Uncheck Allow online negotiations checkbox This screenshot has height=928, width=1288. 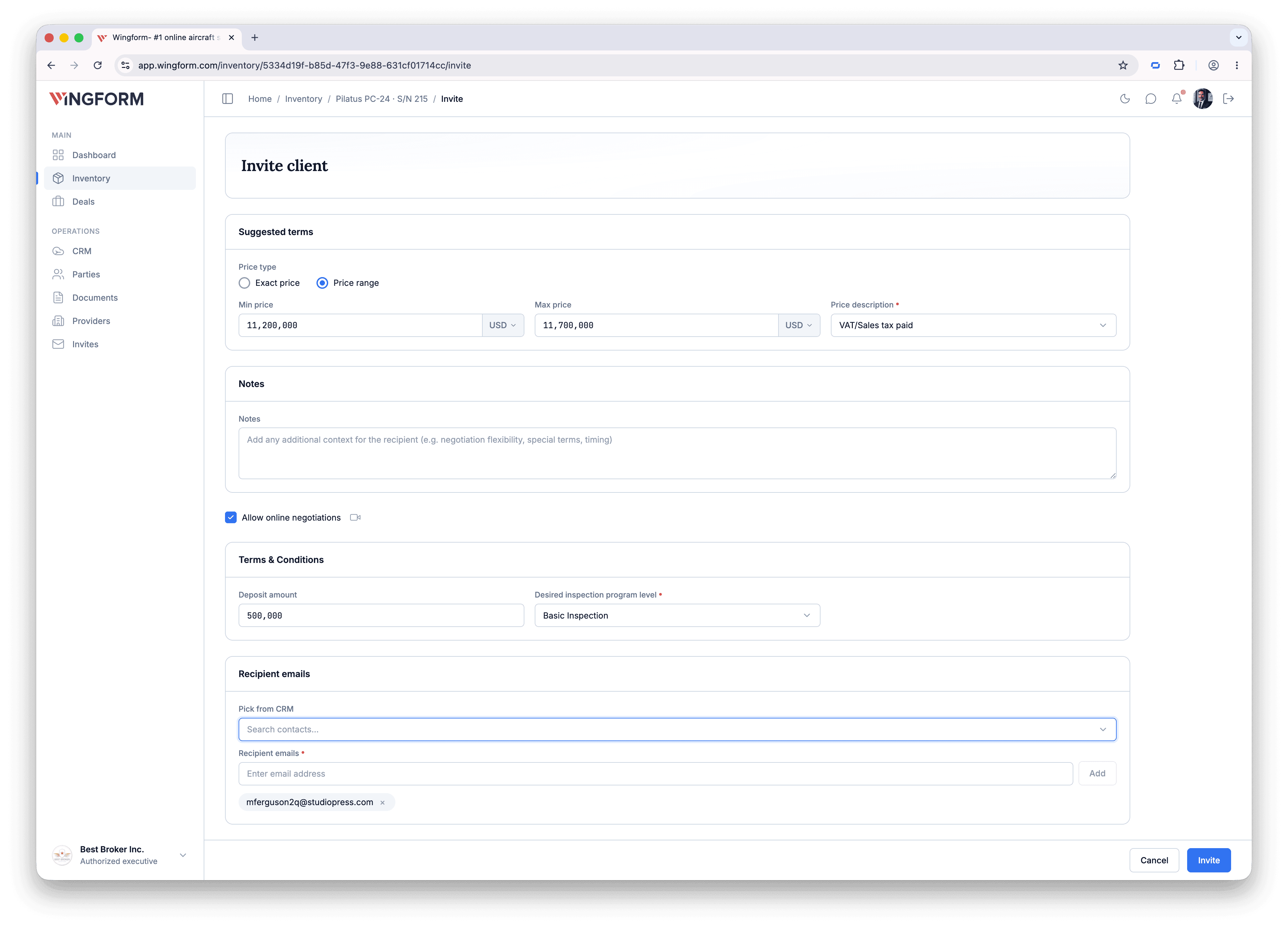(x=231, y=517)
